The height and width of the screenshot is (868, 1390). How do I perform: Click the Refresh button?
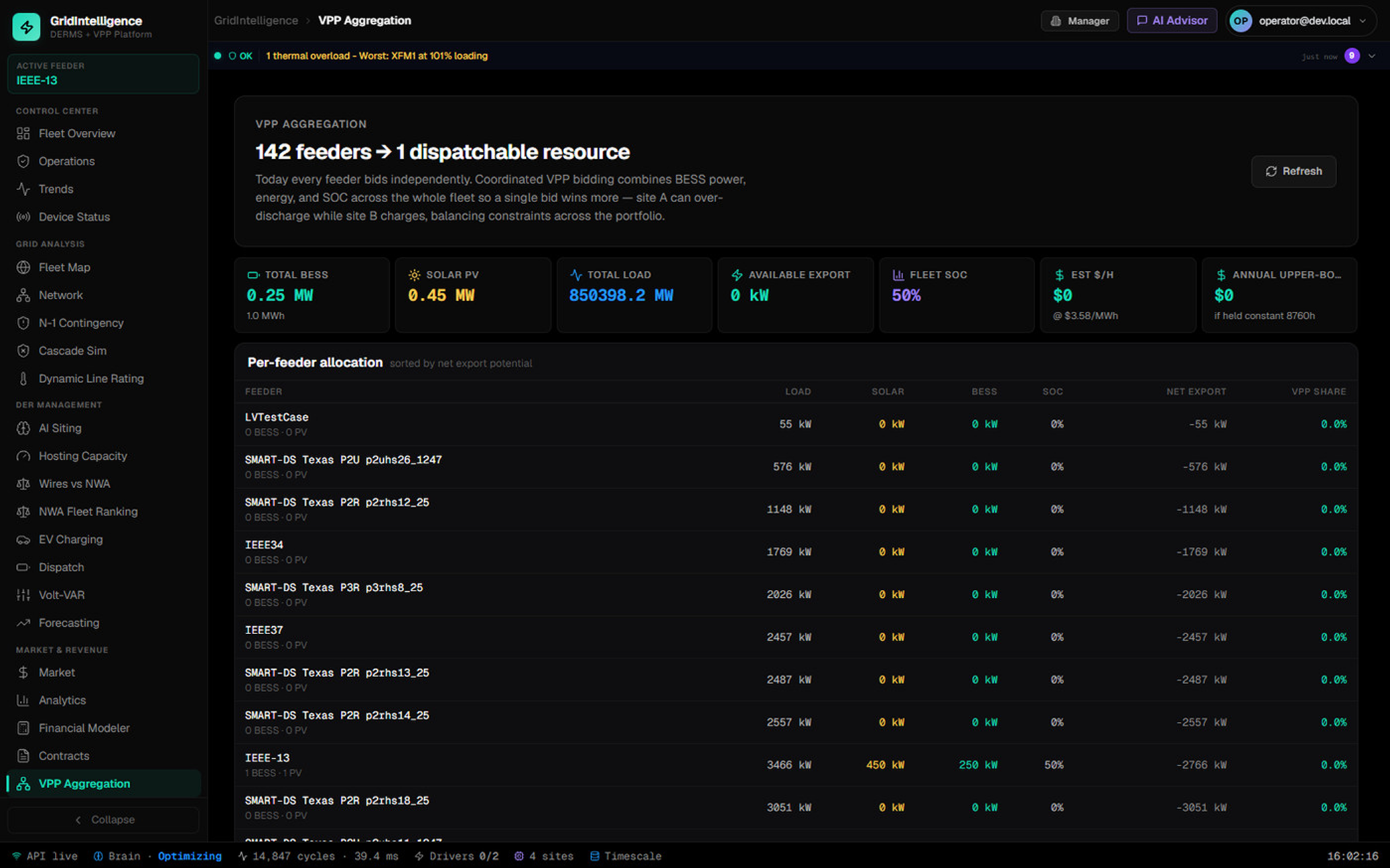coord(1294,171)
